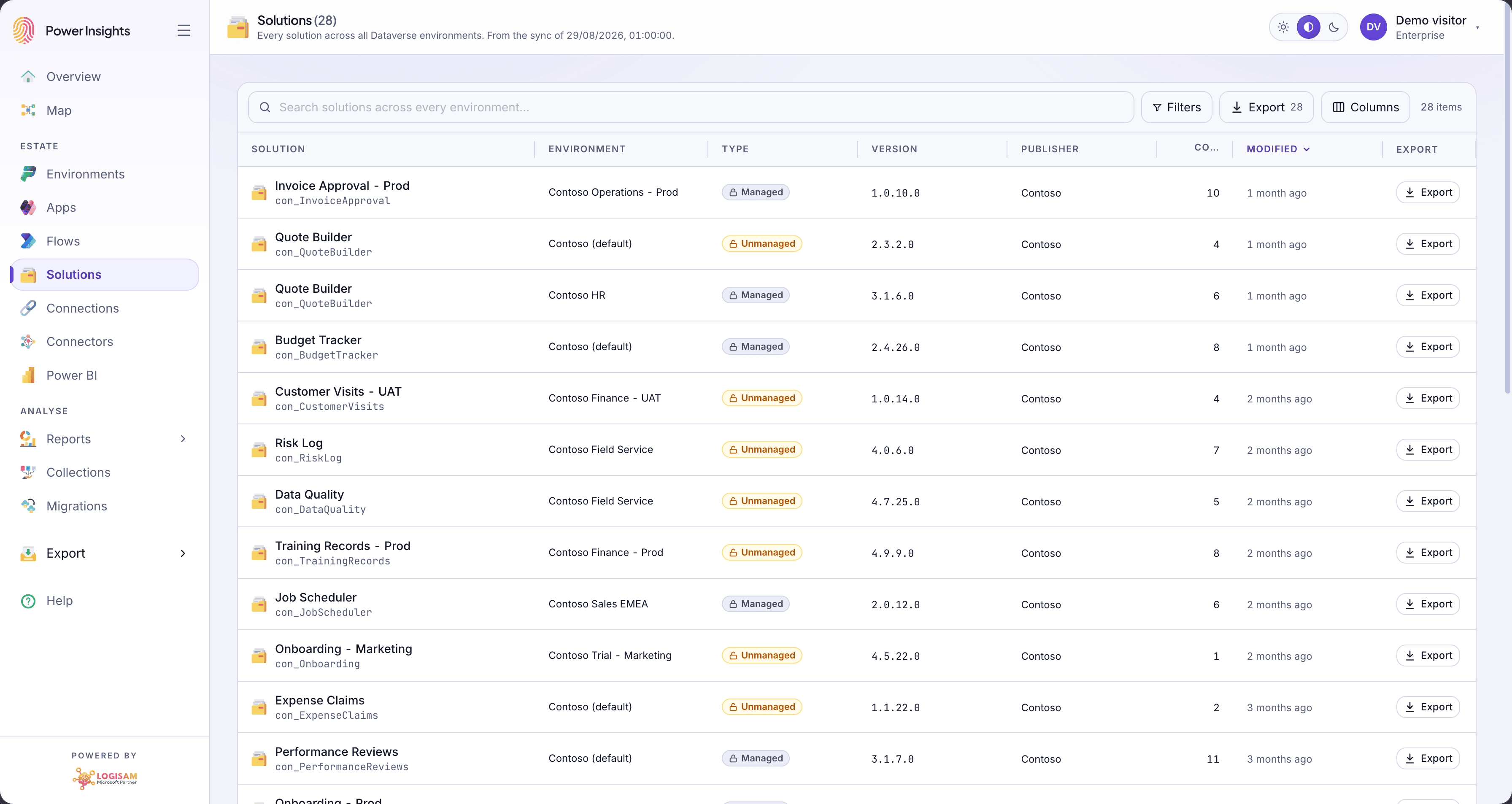Click Contoso HR environment cell
This screenshot has height=804, width=1512.
click(x=576, y=295)
